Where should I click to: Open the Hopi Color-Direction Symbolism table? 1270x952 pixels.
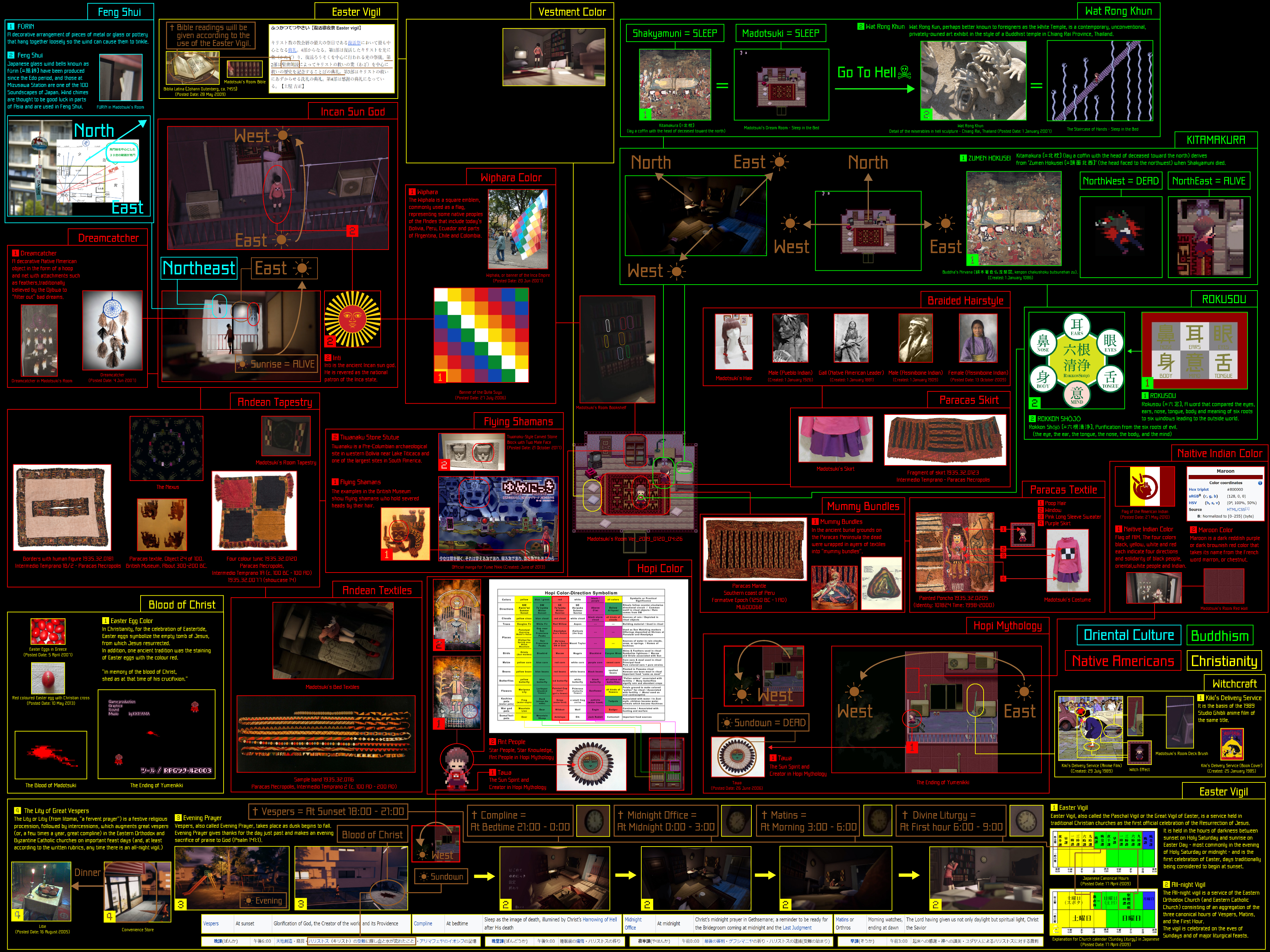tap(588, 656)
